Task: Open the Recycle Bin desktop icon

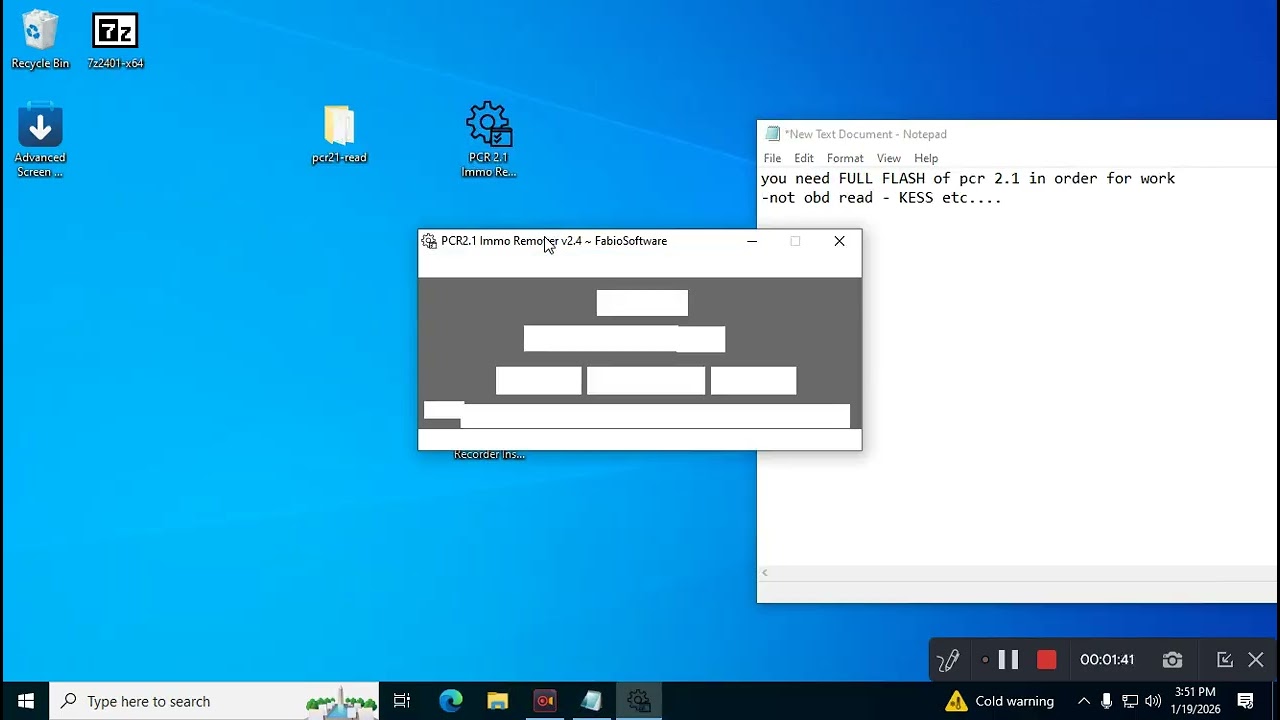Action: tap(40, 40)
